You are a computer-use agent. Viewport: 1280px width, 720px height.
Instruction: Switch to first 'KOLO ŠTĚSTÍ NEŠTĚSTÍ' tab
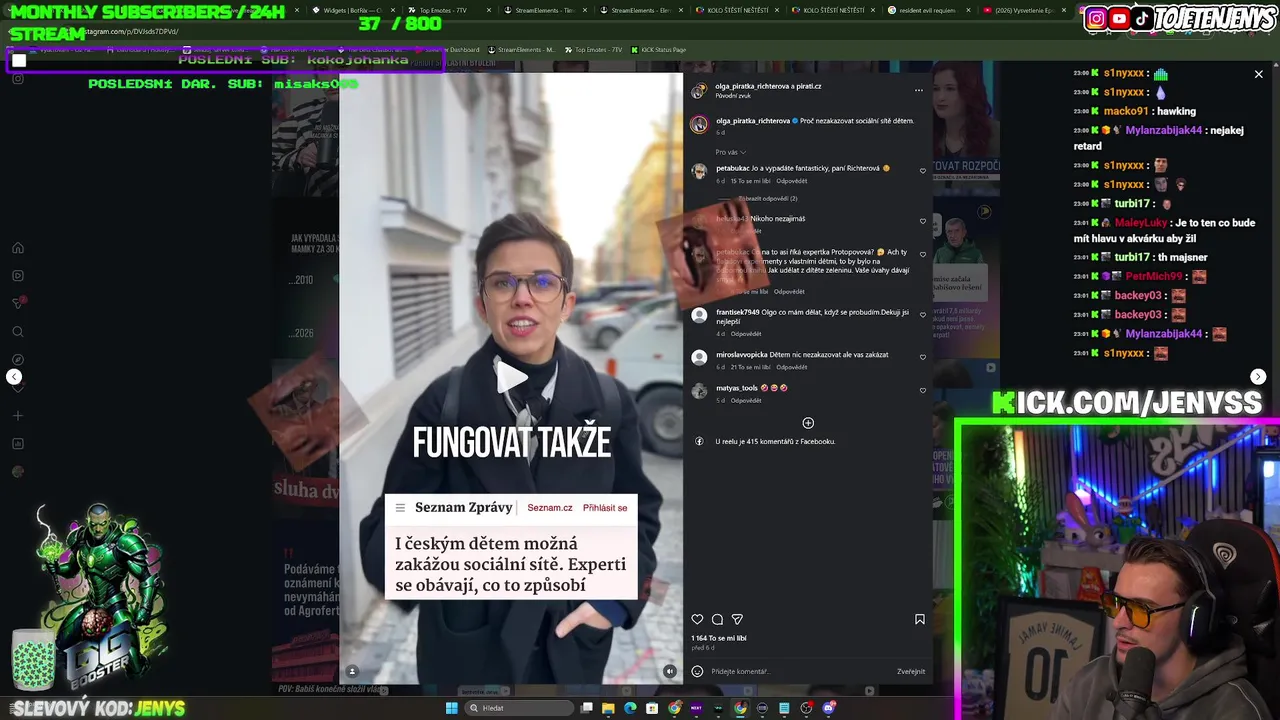(x=738, y=10)
